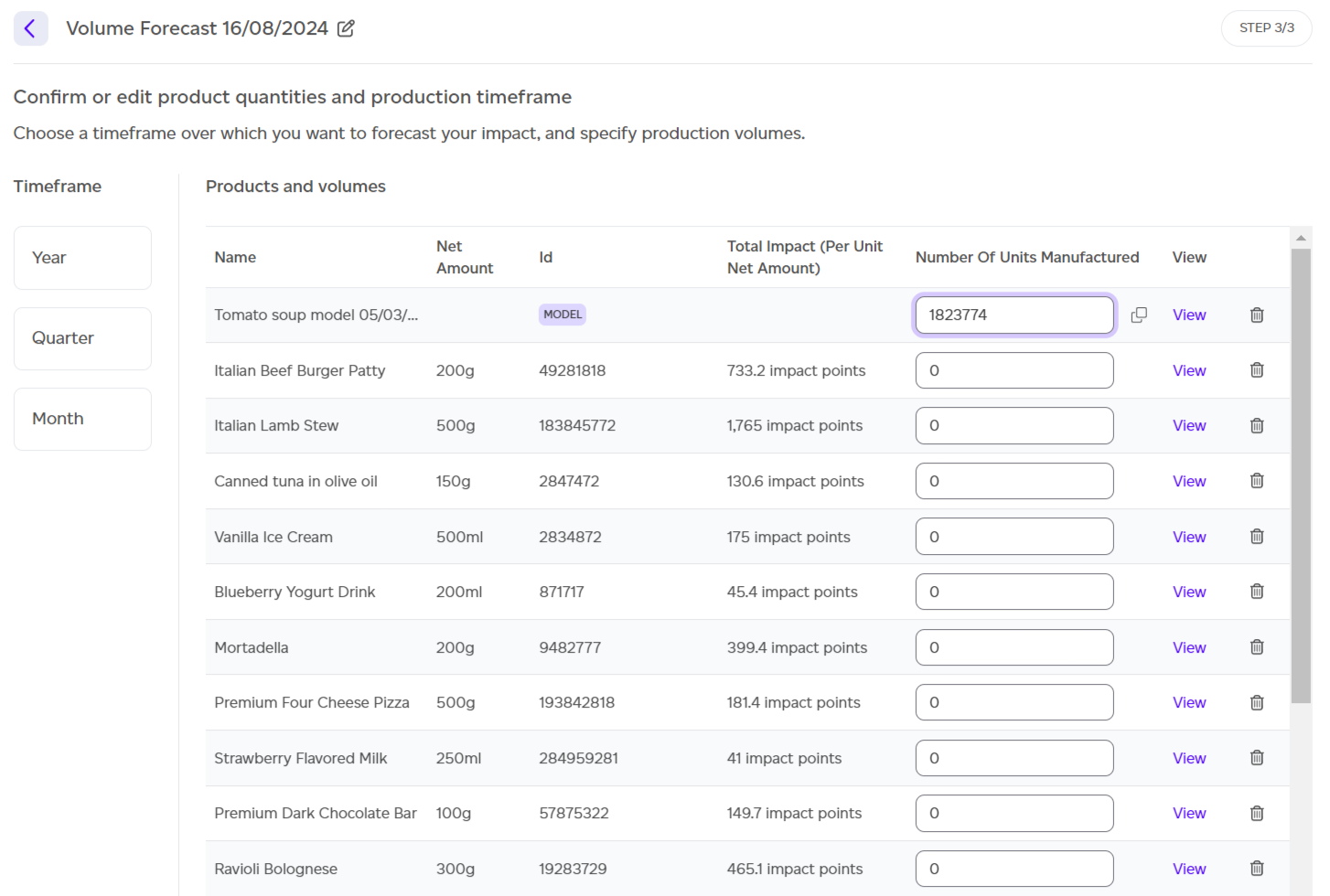Delete the Premium Four Cheese Pizza row

(1257, 702)
